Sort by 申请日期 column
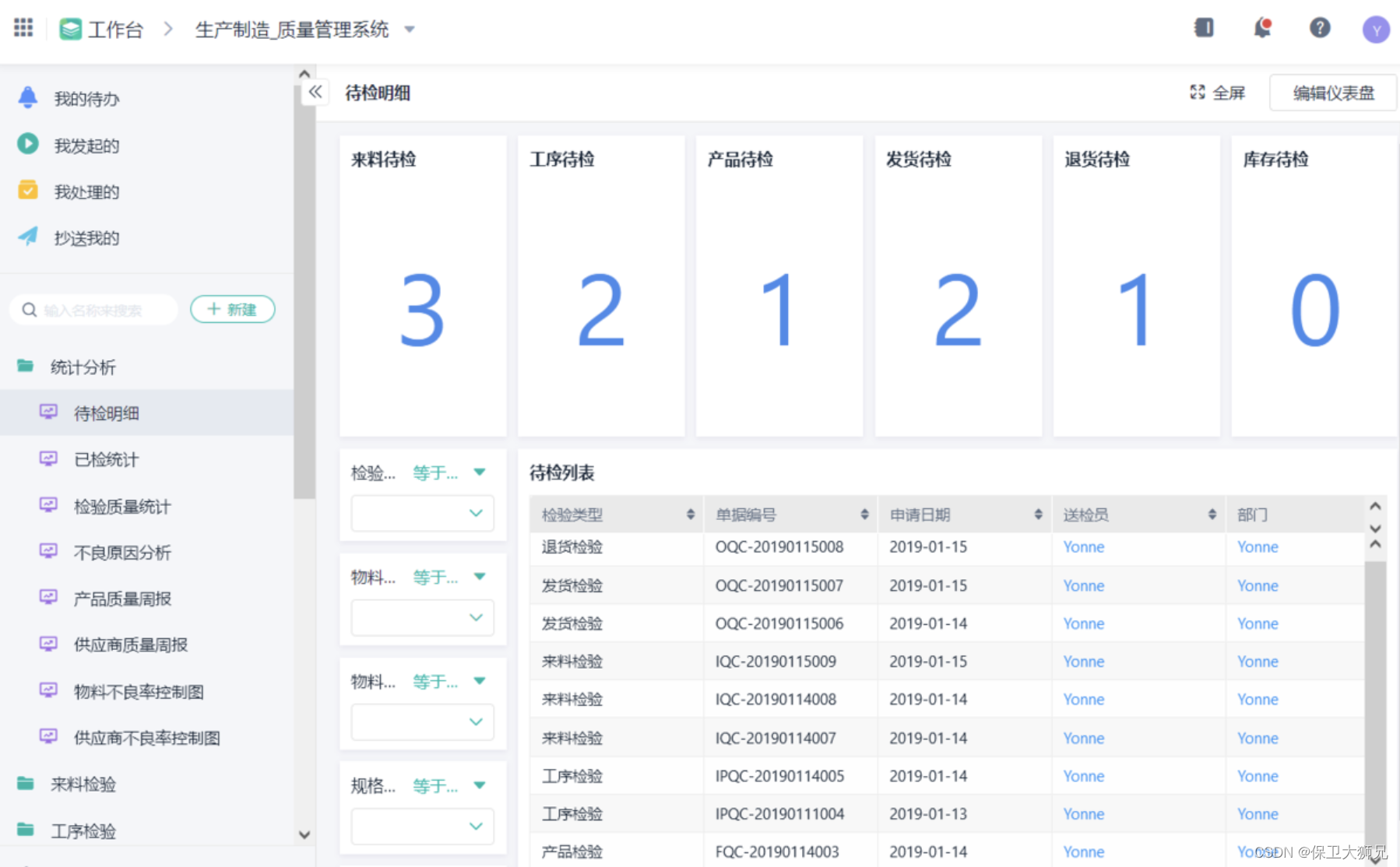 1038,514
